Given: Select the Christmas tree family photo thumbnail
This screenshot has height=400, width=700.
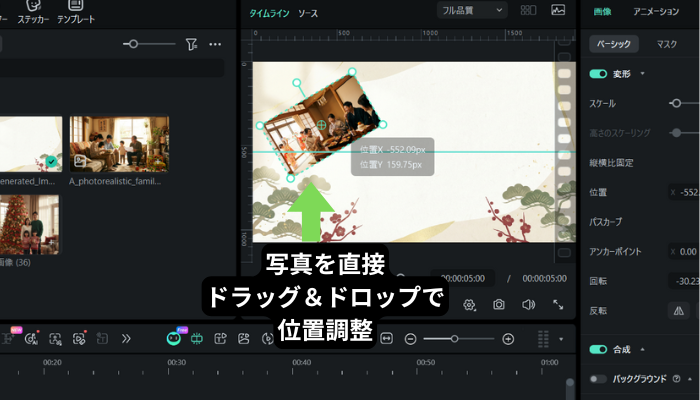Looking at the screenshot, I should [29, 225].
